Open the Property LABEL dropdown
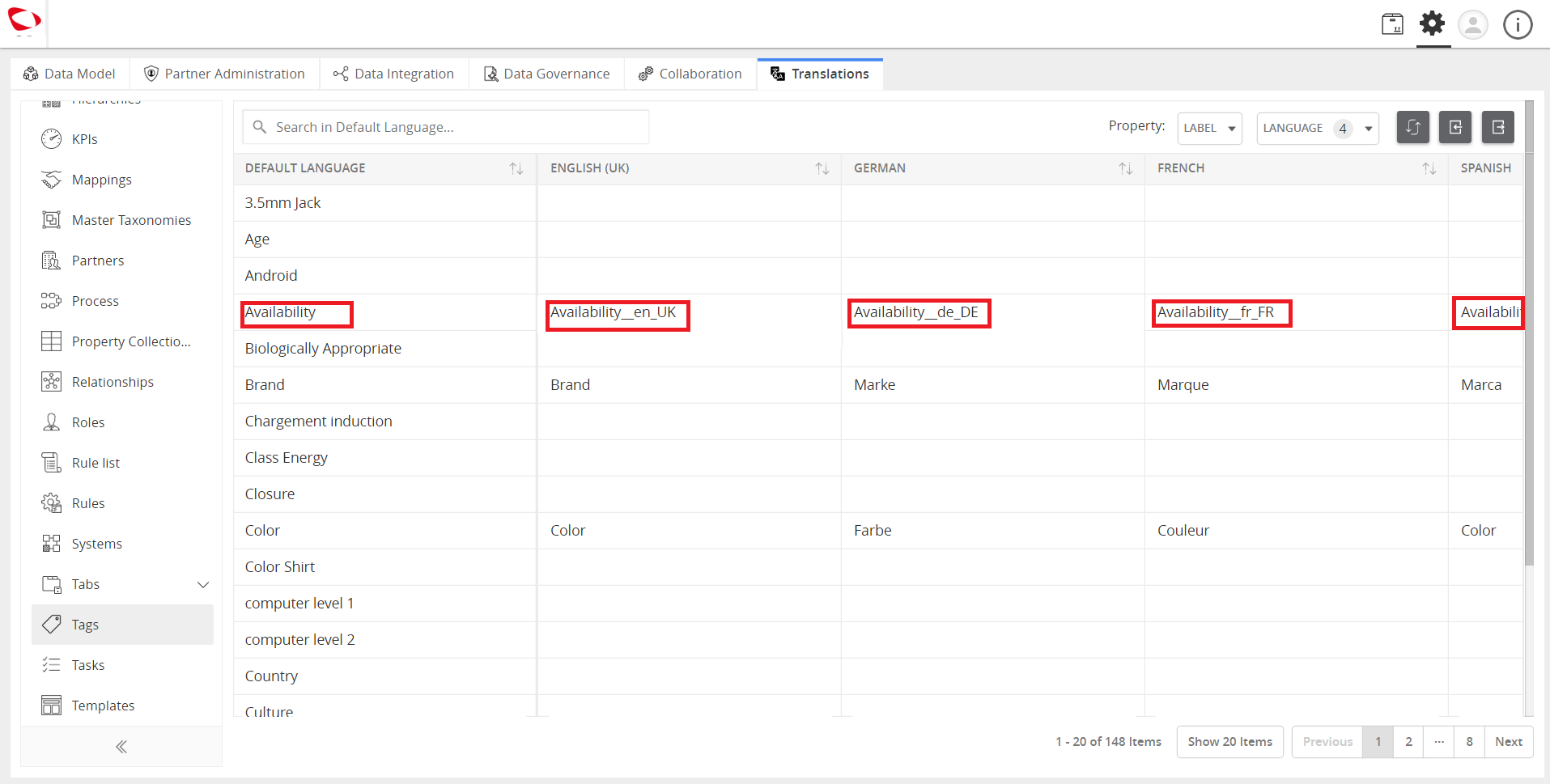Screen dimensions: 1550x784 click(x=1209, y=128)
